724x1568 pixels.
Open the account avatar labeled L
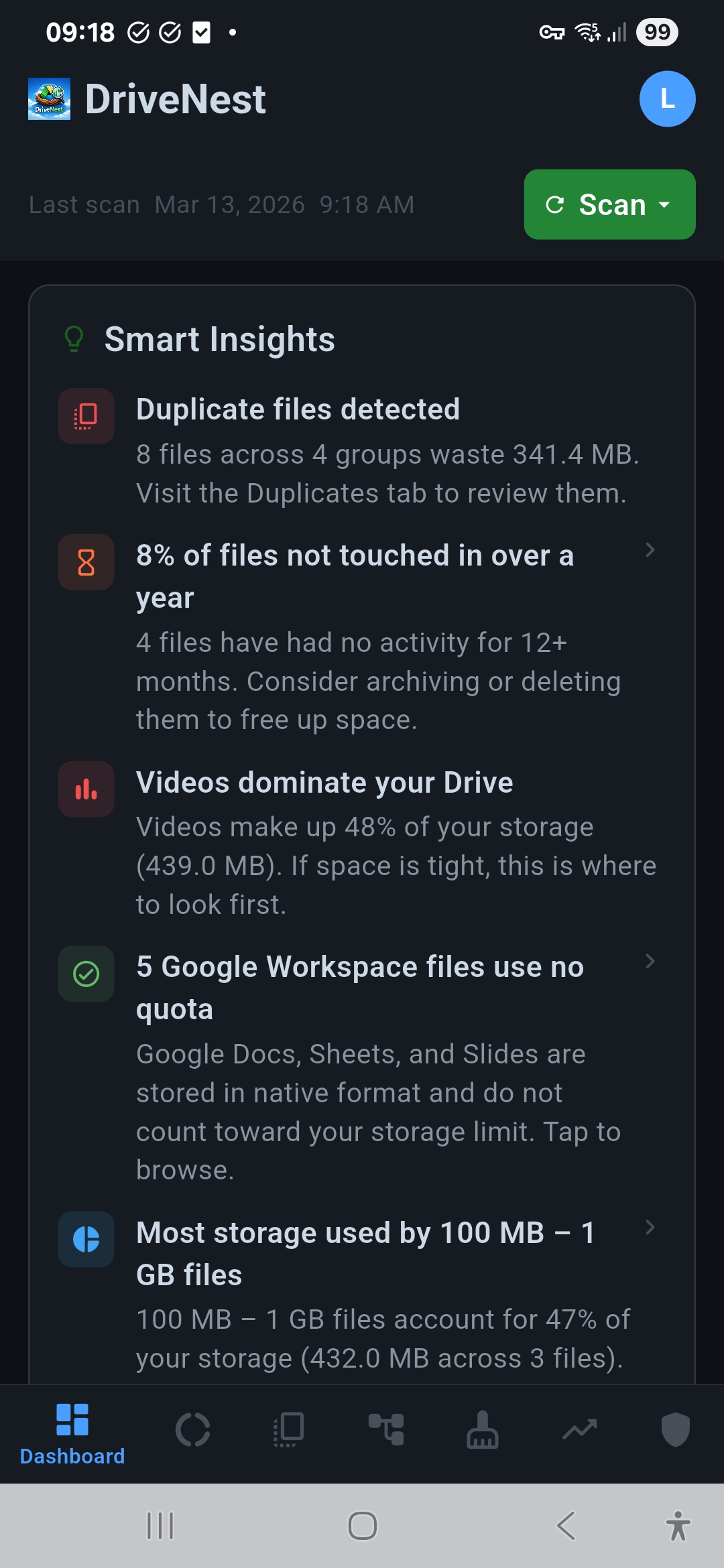667,99
